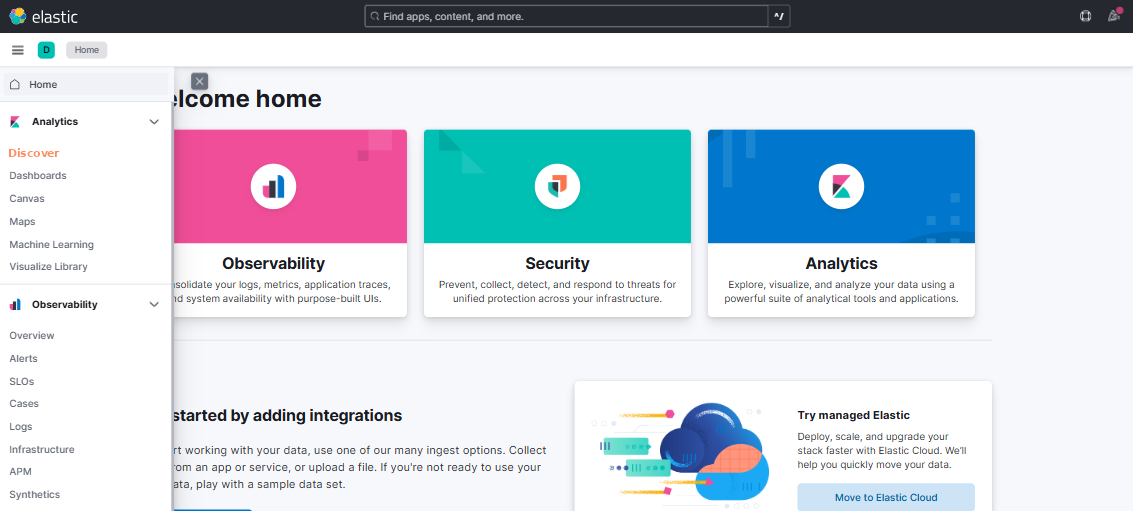This screenshot has height=511, width=1133.
Task: Click the Try managed Elastic heading
Action: 853,415
